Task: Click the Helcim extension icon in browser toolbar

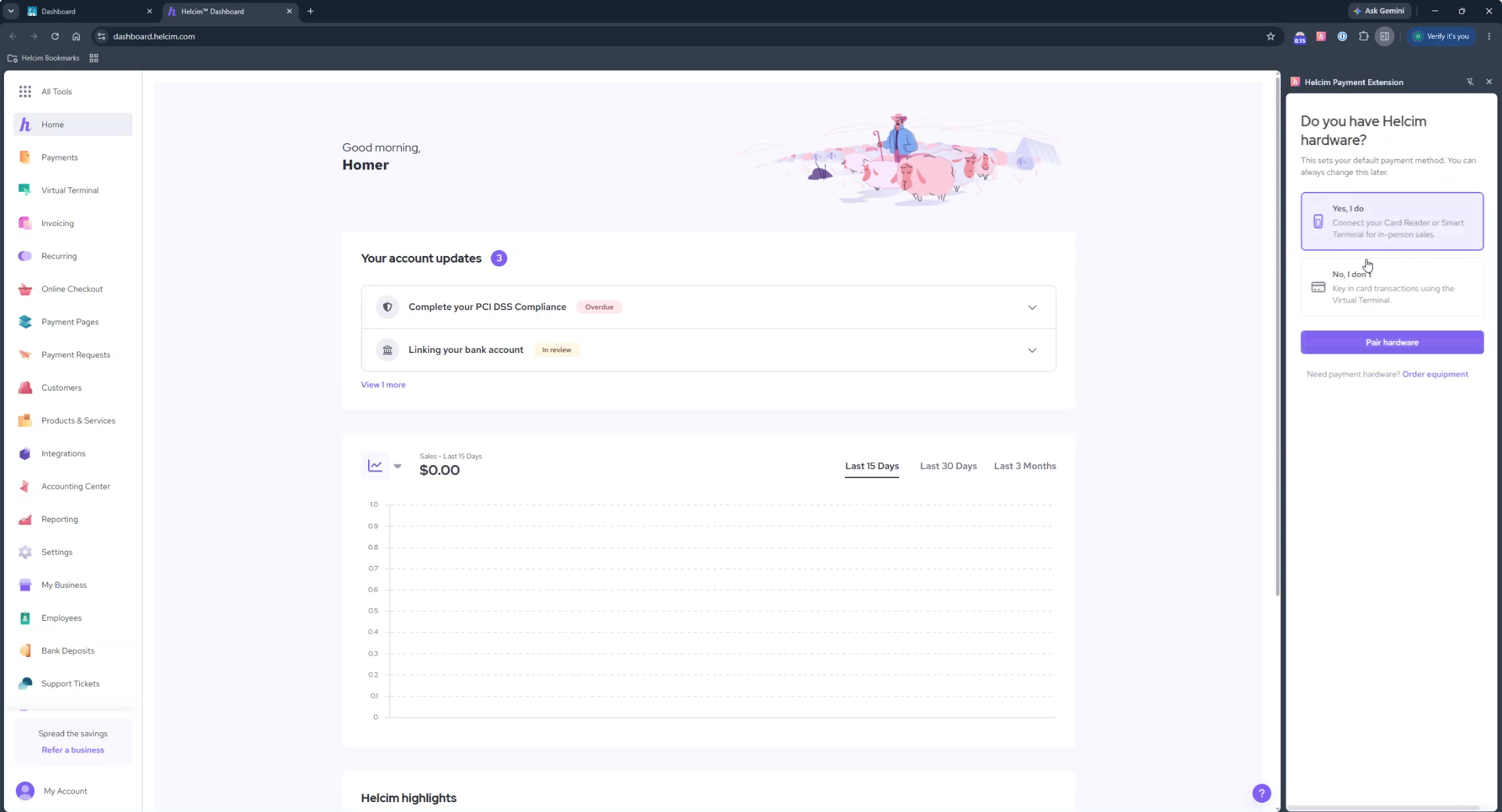Action: (1321, 36)
